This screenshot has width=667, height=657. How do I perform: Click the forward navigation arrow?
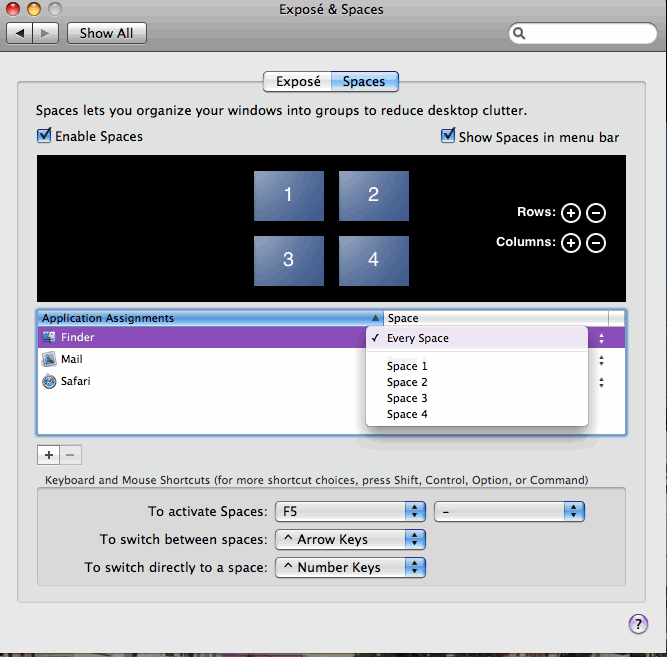pos(46,33)
